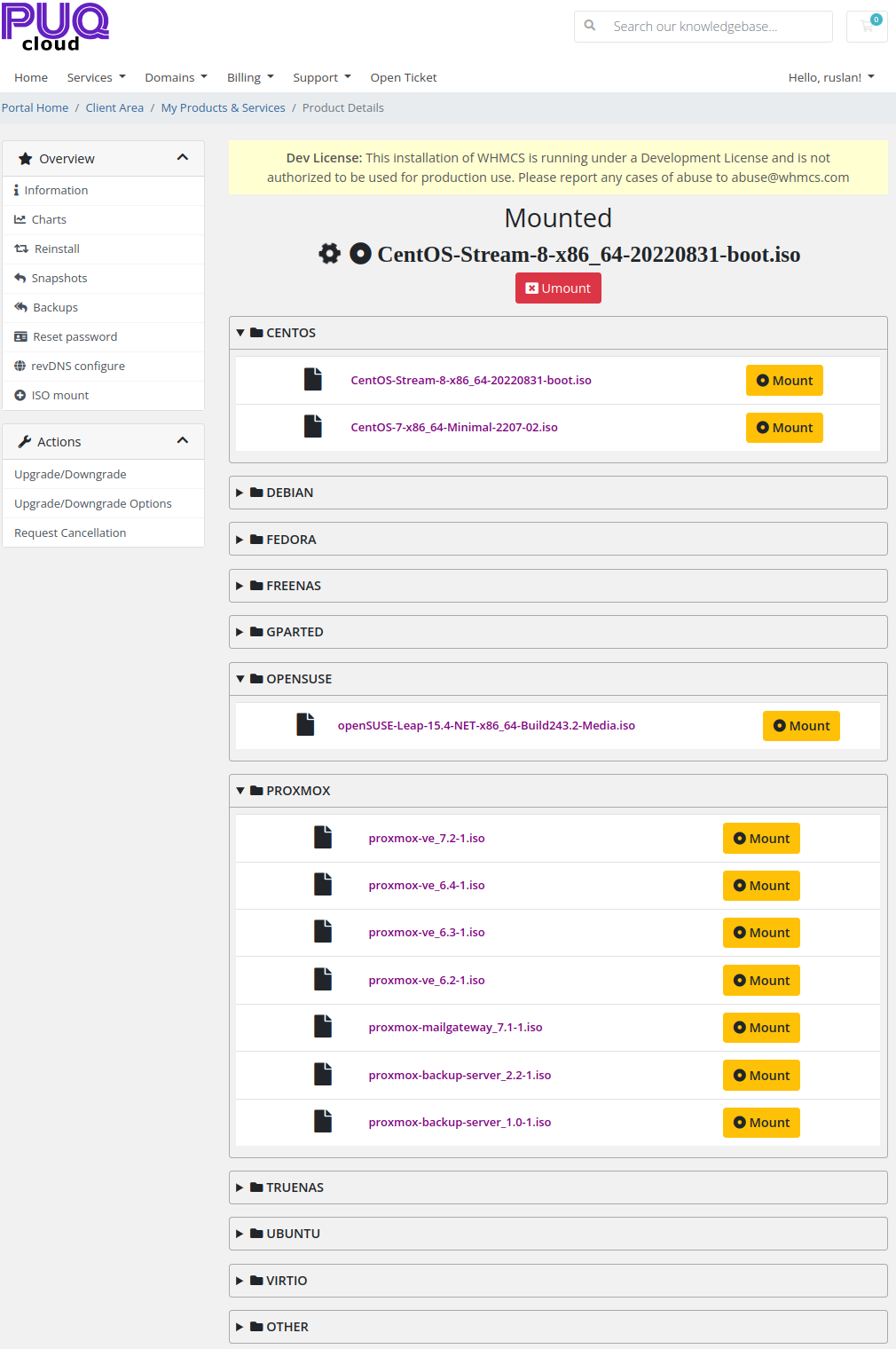Screen dimensions: 896x1349
Task: Expand the VIRTIO section
Action: pyautogui.click(x=558, y=1281)
